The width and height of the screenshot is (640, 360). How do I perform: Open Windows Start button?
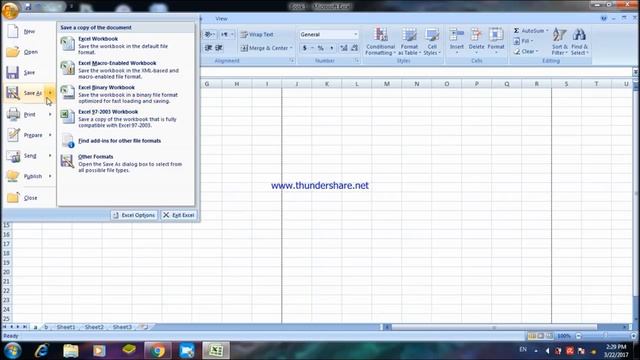tap(12, 351)
